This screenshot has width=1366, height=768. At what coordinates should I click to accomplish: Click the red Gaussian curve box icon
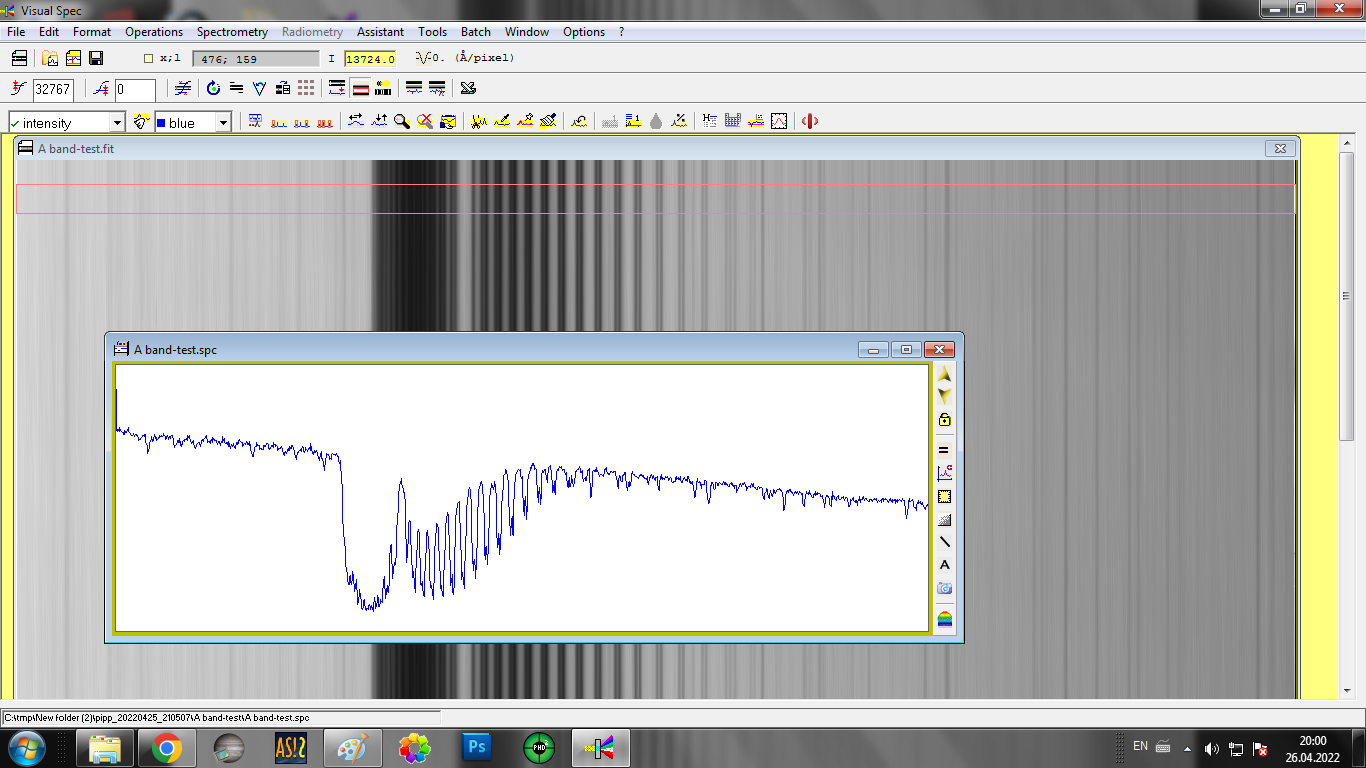coord(778,121)
